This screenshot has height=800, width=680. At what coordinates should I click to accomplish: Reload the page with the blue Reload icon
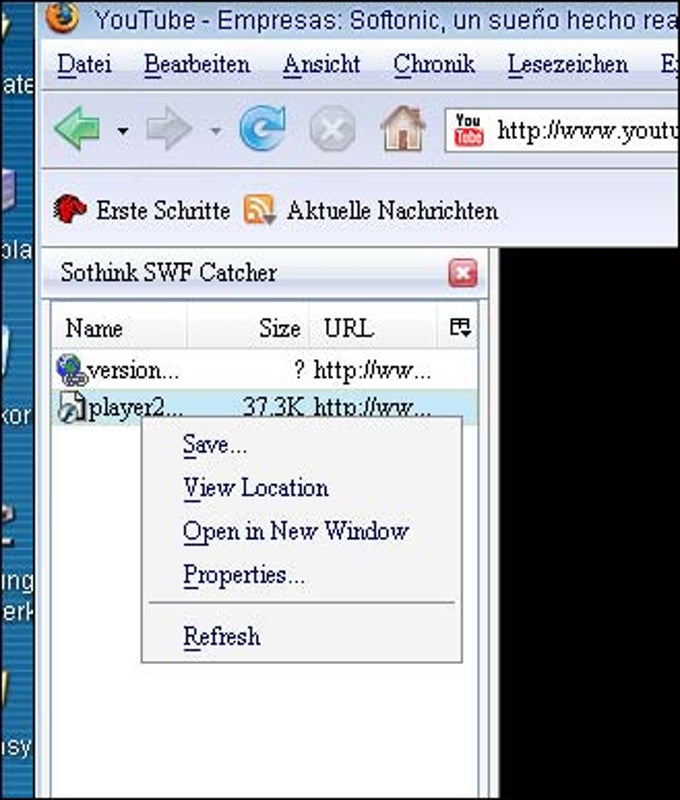point(262,128)
